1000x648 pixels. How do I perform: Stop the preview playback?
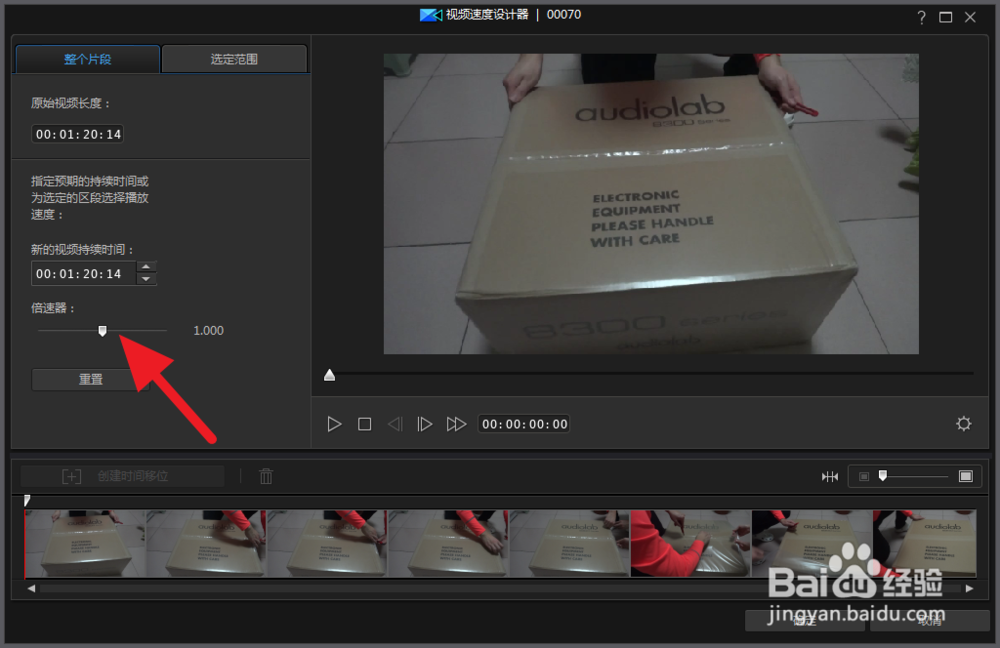pyautogui.click(x=365, y=424)
